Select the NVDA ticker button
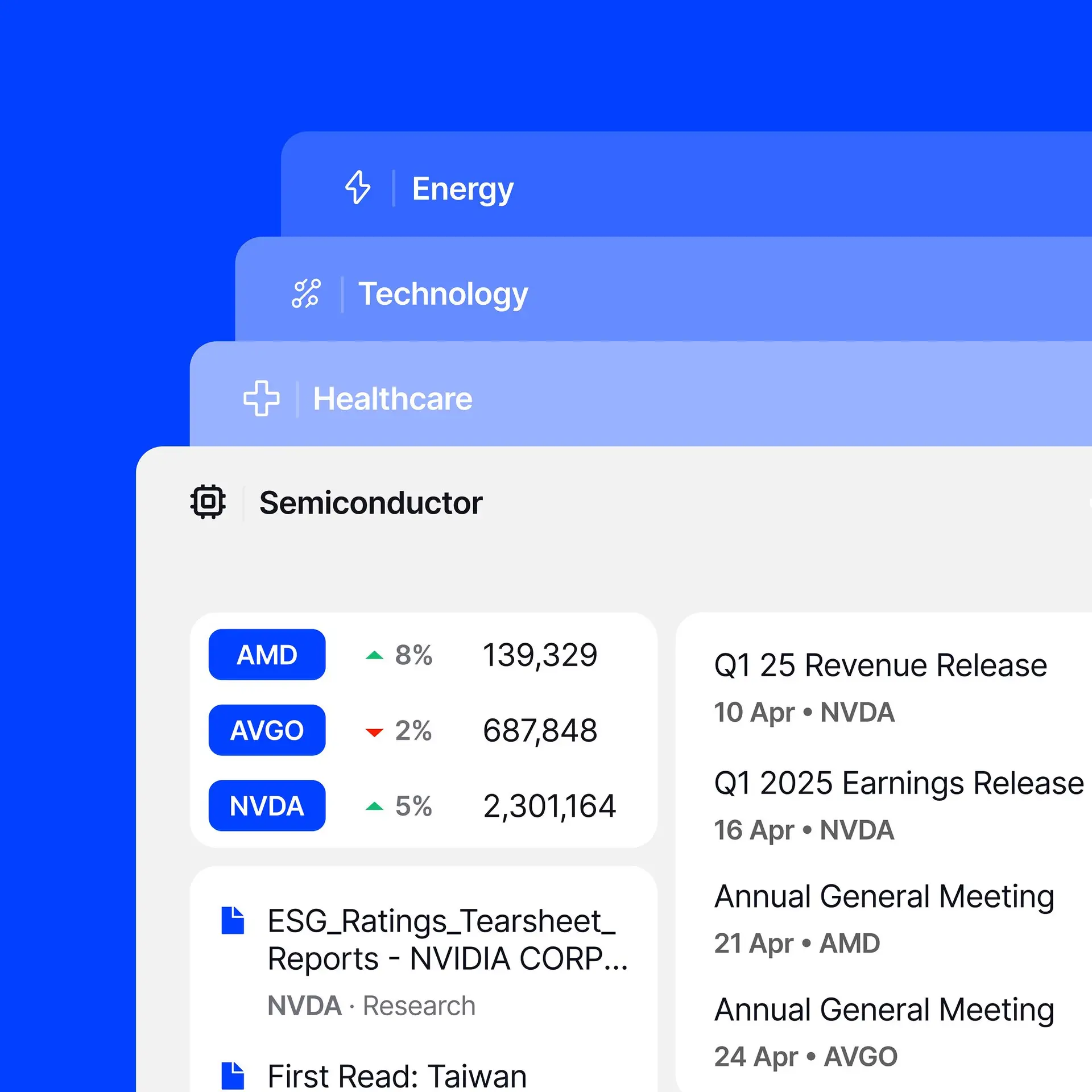This screenshot has width=1092, height=1092. click(267, 806)
